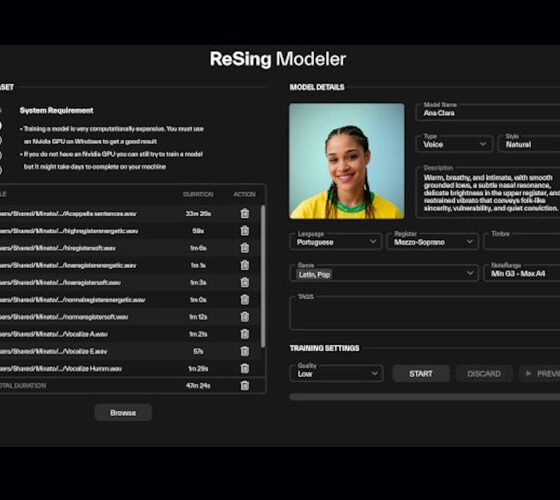Select the normaregistersoft.wav file path
Viewport: 560px width, 500px height.
pyautogui.click(x=64, y=317)
